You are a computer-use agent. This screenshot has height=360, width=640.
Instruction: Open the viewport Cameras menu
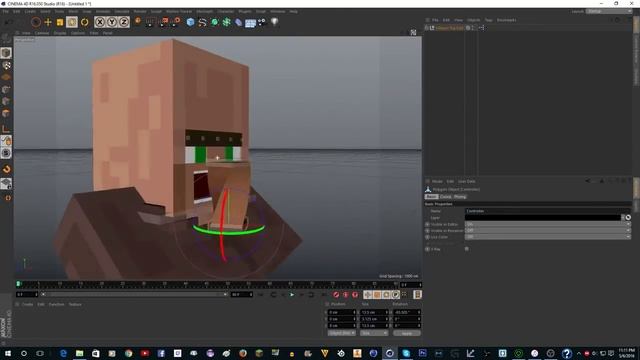42,33
